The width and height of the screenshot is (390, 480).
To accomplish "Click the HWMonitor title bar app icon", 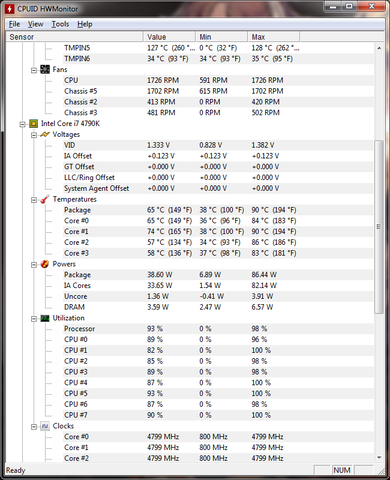I will point(9,9).
